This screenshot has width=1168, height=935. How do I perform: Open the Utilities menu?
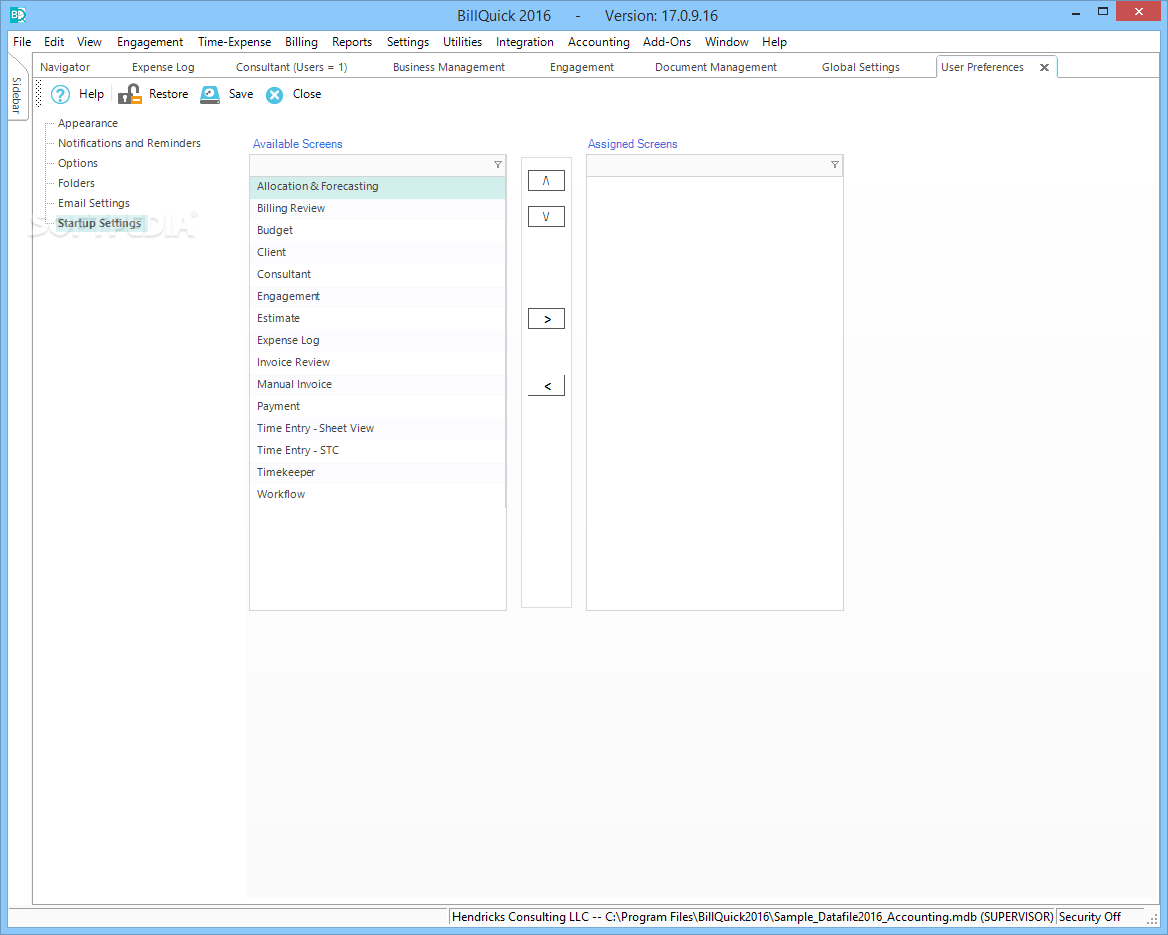[462, 42]
